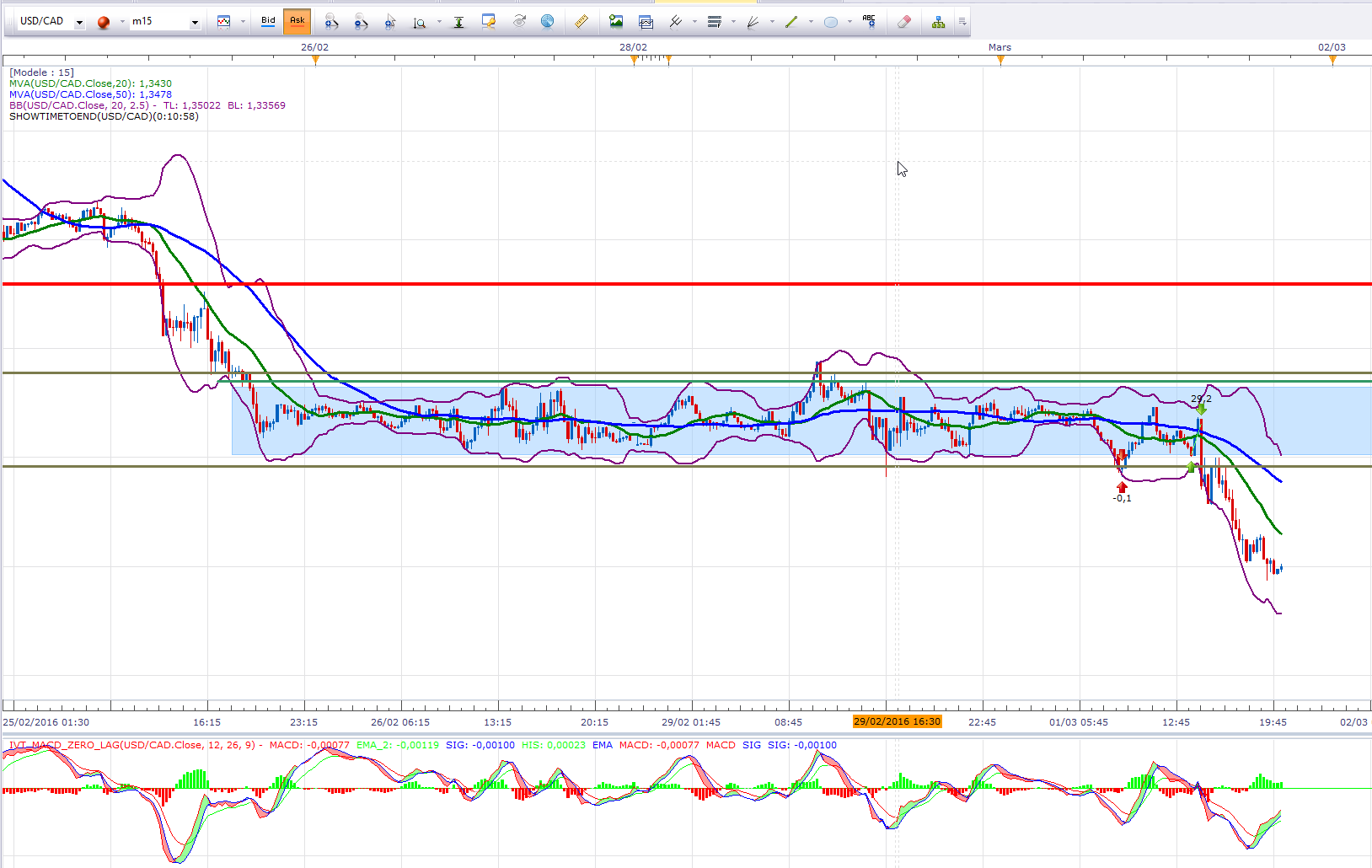
Task: Select the fan lines tool
Action: [x=753, y=22]
